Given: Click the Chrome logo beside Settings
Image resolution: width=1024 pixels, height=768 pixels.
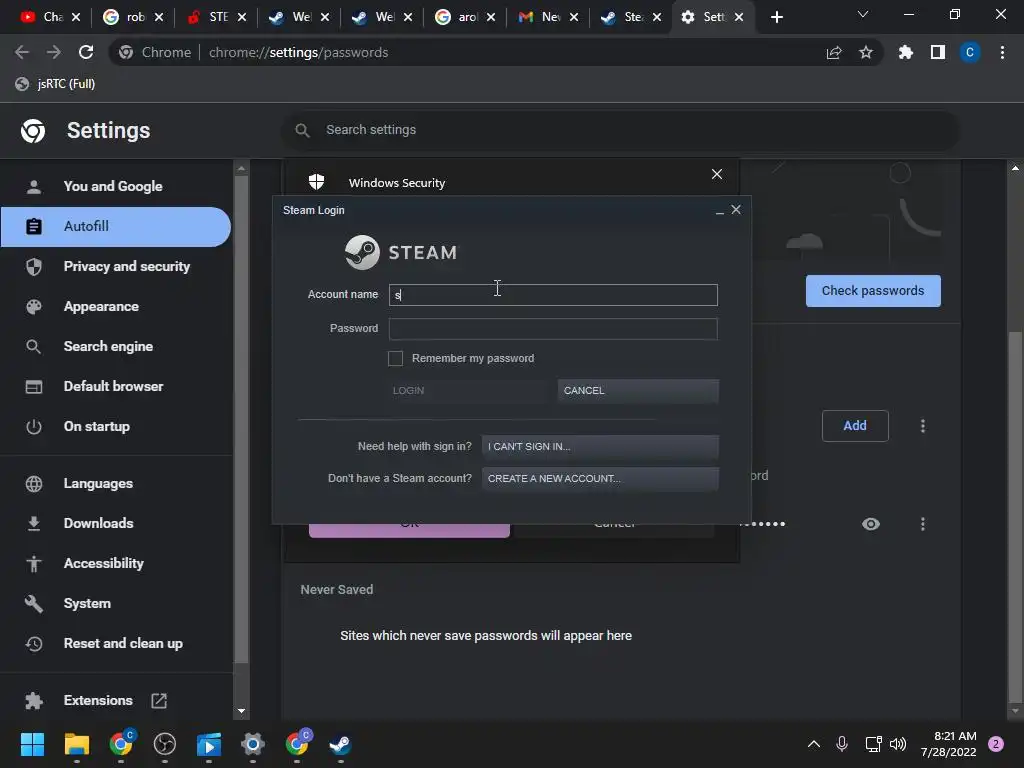Looking at the screenshot, I should (x=33, y=131).
